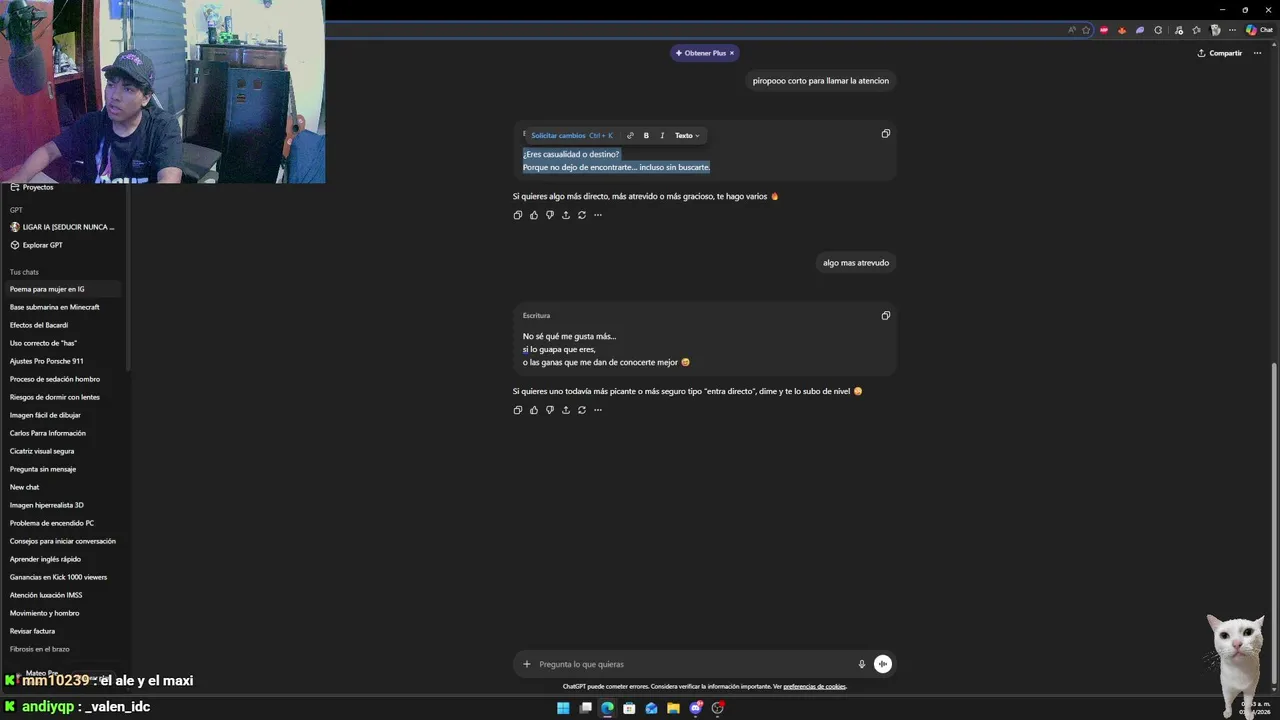
Task: Open the browser favorites list icon
Action: click(x=1196, y=30)
